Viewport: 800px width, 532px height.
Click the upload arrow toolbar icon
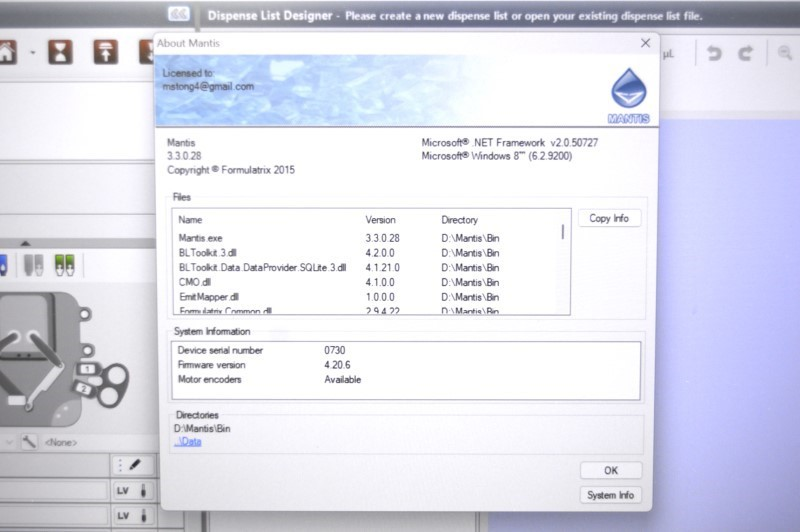coord(106,52)
